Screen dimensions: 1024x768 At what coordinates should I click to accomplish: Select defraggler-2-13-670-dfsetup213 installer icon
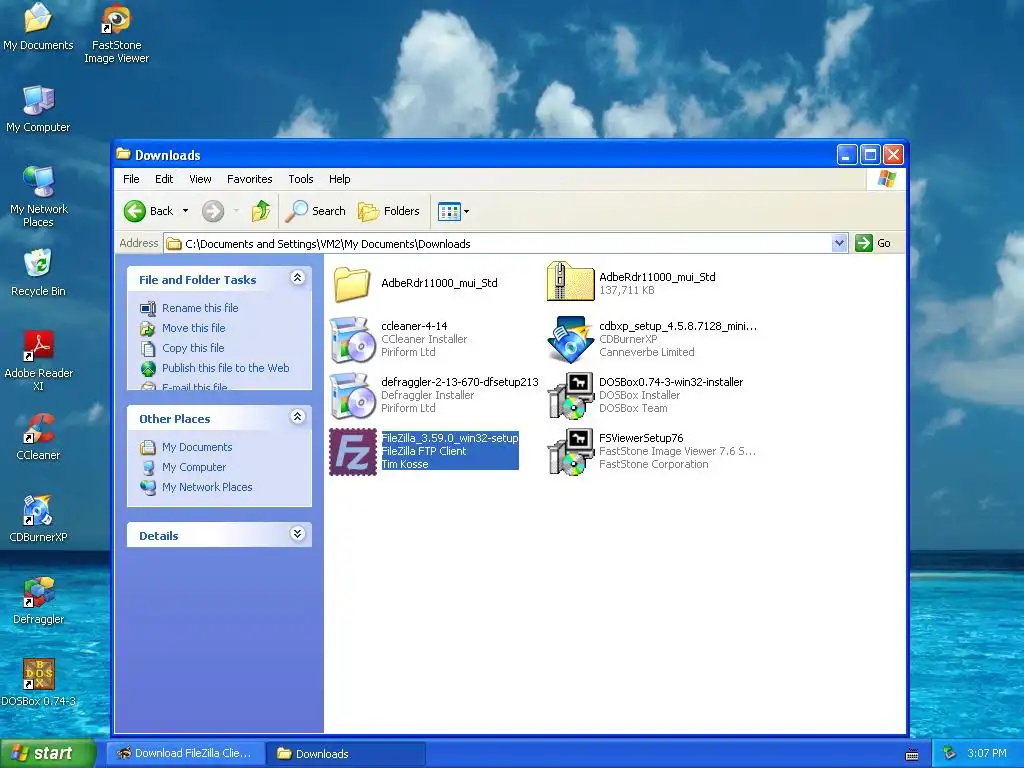(352, 396)
